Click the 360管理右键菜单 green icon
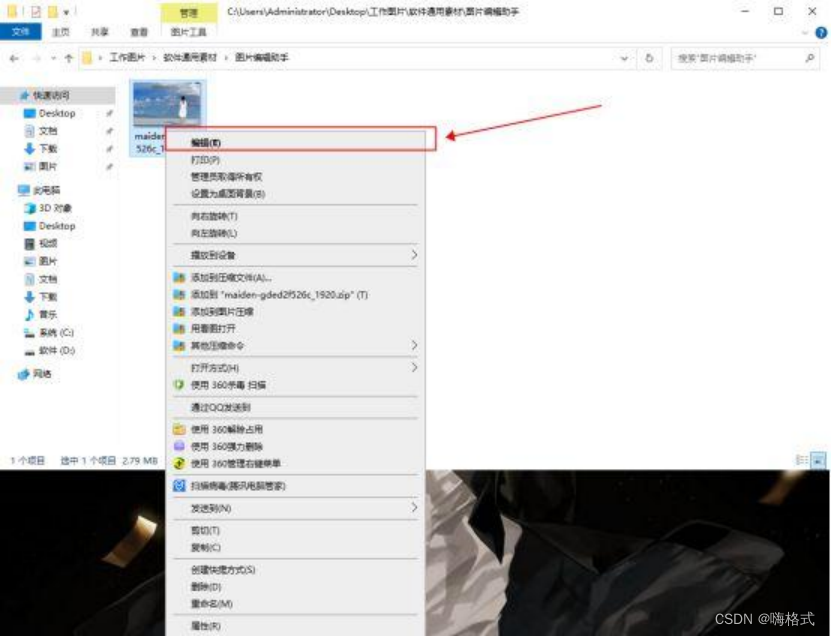The image size is (831, 636). 179,463
